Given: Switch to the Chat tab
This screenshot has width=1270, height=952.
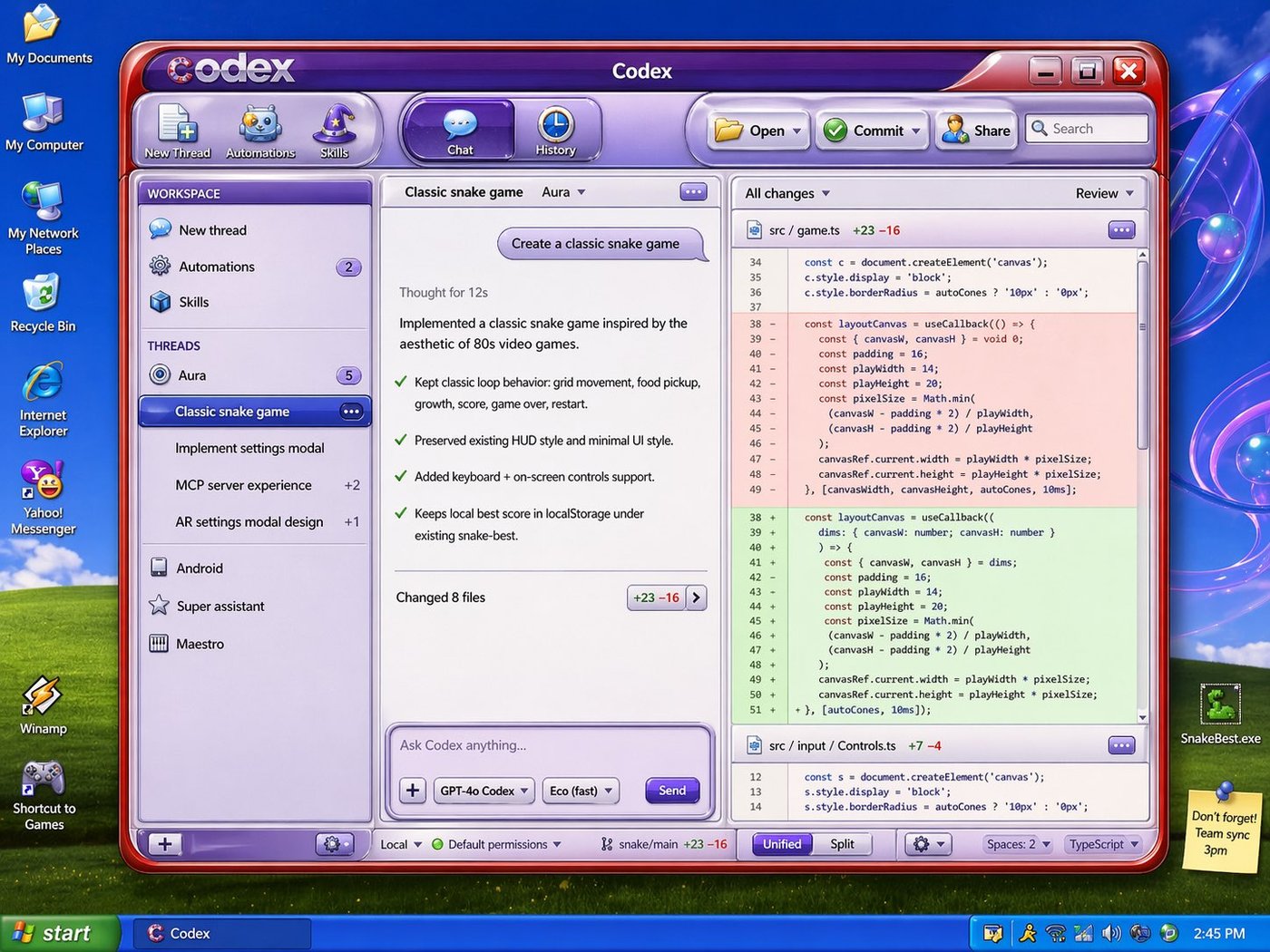Looking at the screenshot, I should tap(460, 131).
